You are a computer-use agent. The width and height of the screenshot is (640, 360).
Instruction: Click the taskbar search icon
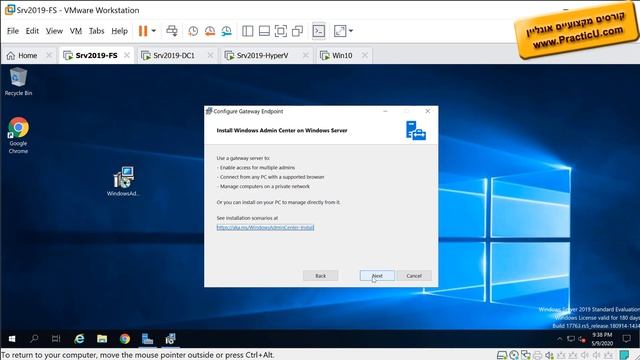(34, 339)
